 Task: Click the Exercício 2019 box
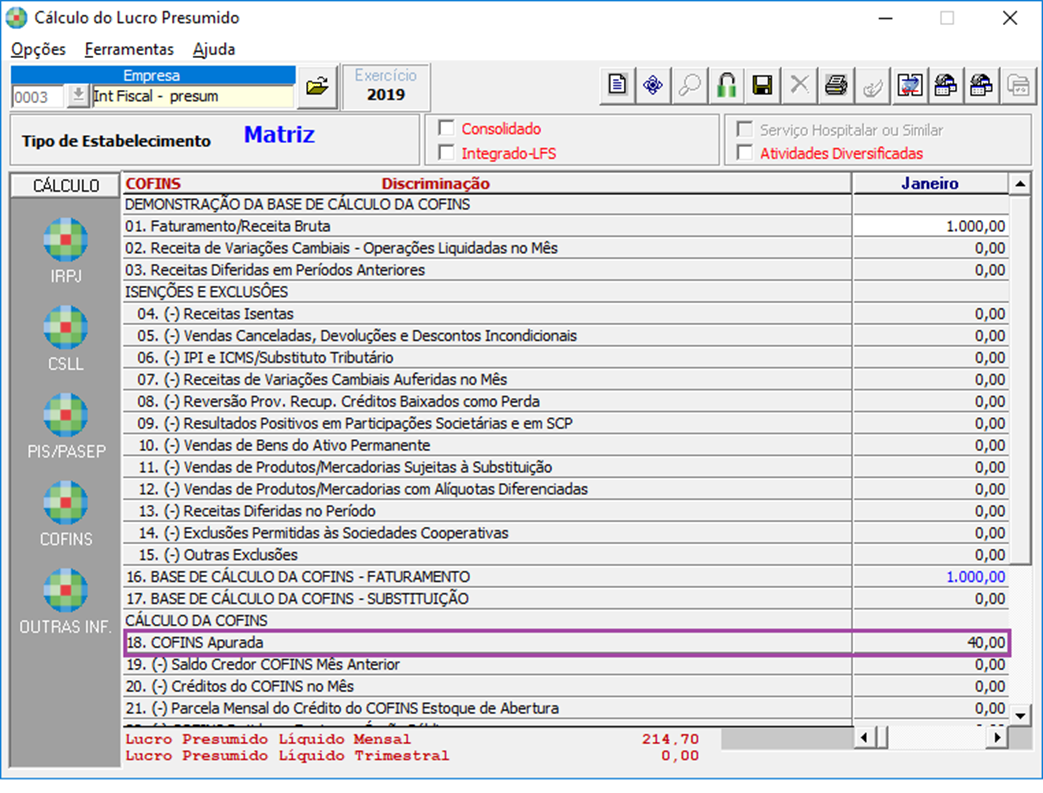click(386, 86)
